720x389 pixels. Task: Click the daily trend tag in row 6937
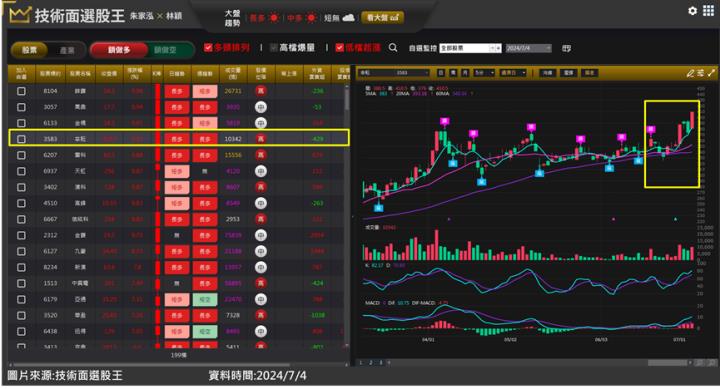click(x=177, y=171)
